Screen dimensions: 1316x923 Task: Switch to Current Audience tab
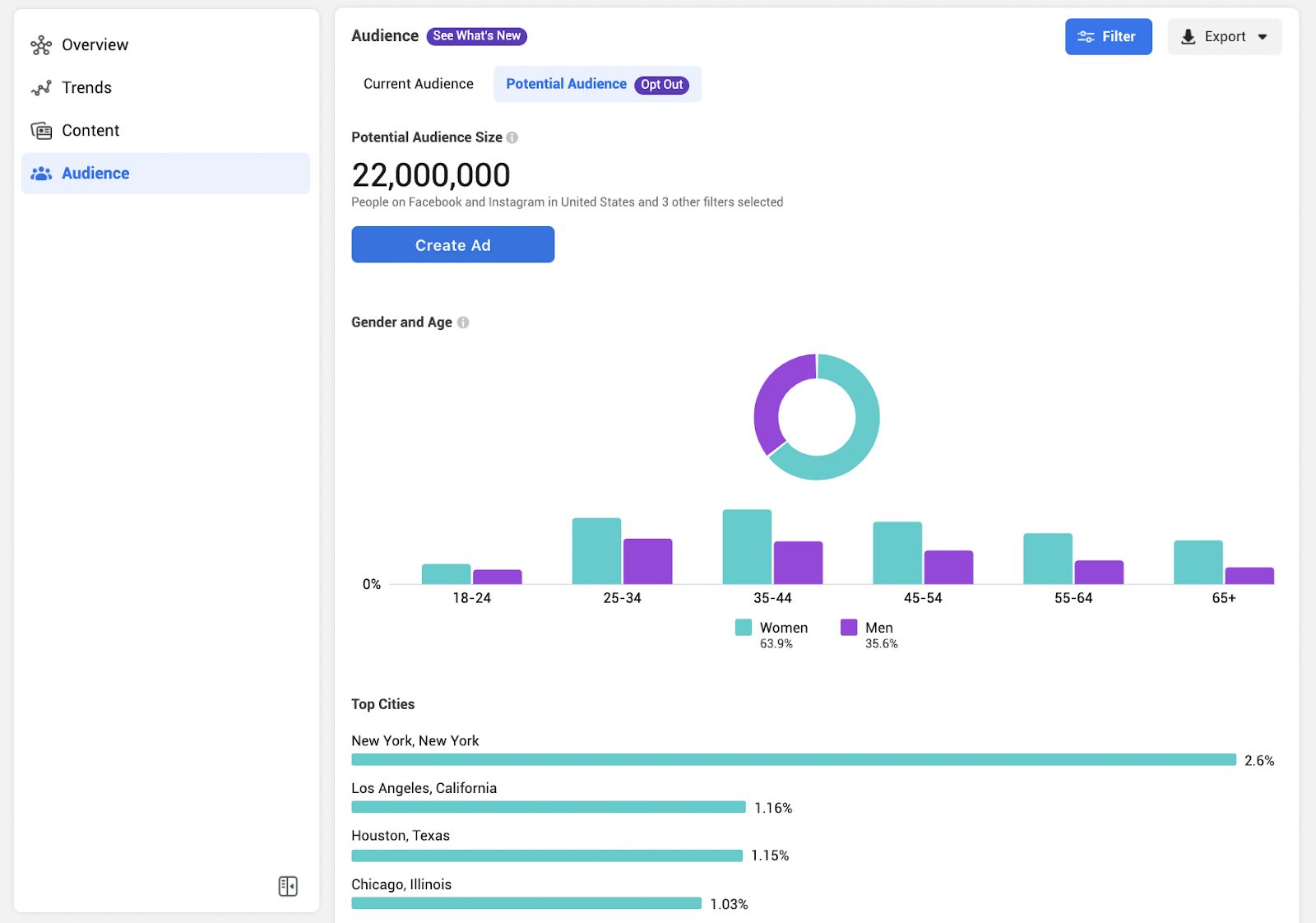point(419,84)
